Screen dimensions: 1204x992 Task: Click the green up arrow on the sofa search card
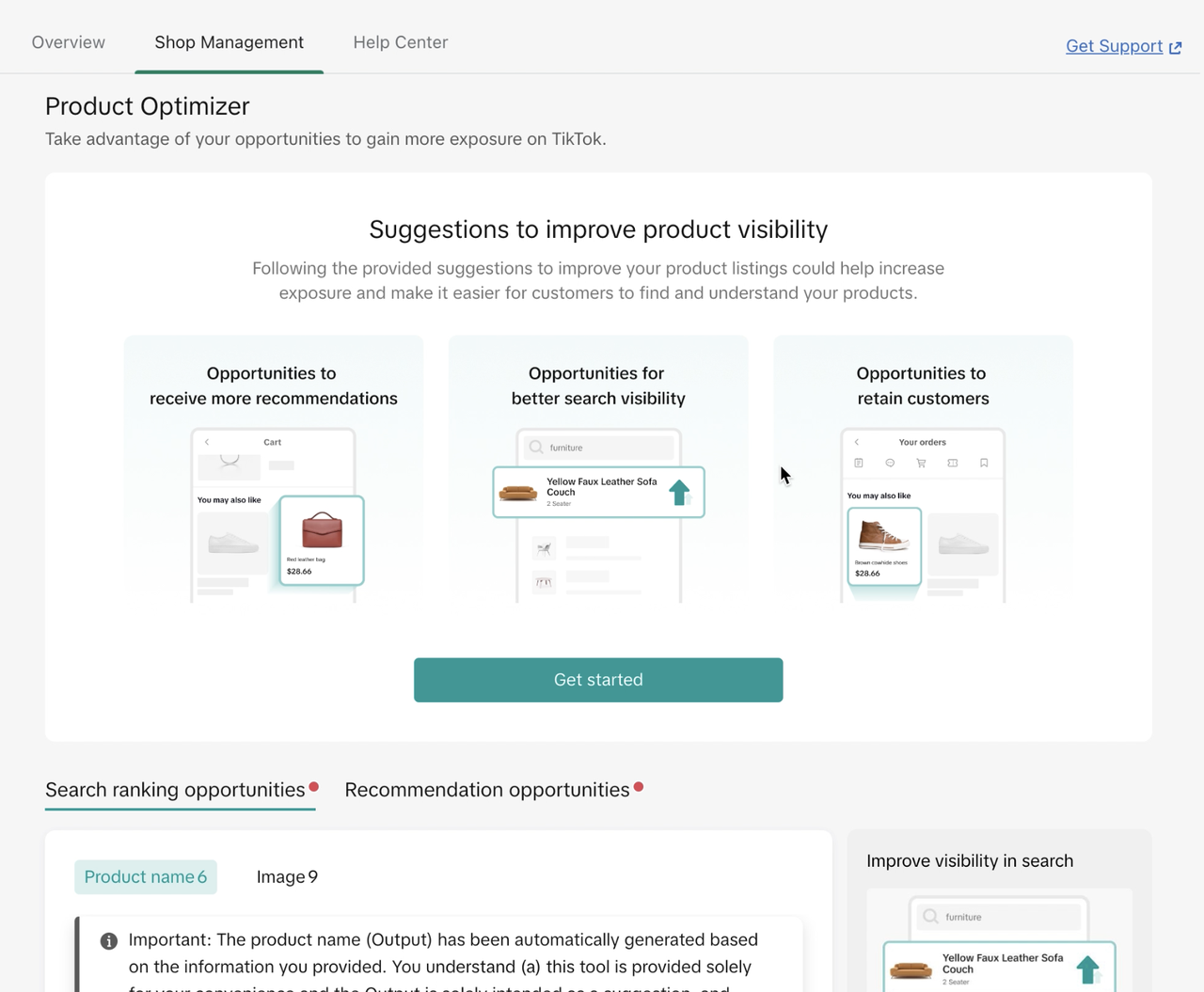[679, 492]
